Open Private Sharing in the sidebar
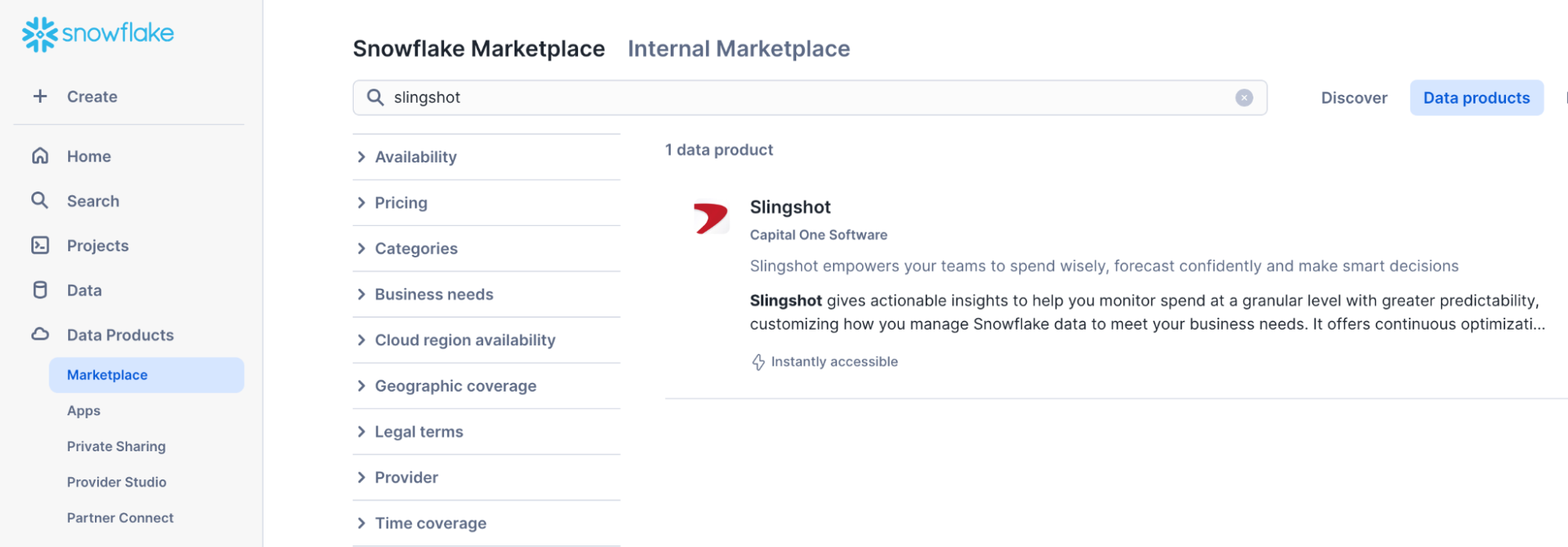1568x547 pixels. click(x=116, y=447)
